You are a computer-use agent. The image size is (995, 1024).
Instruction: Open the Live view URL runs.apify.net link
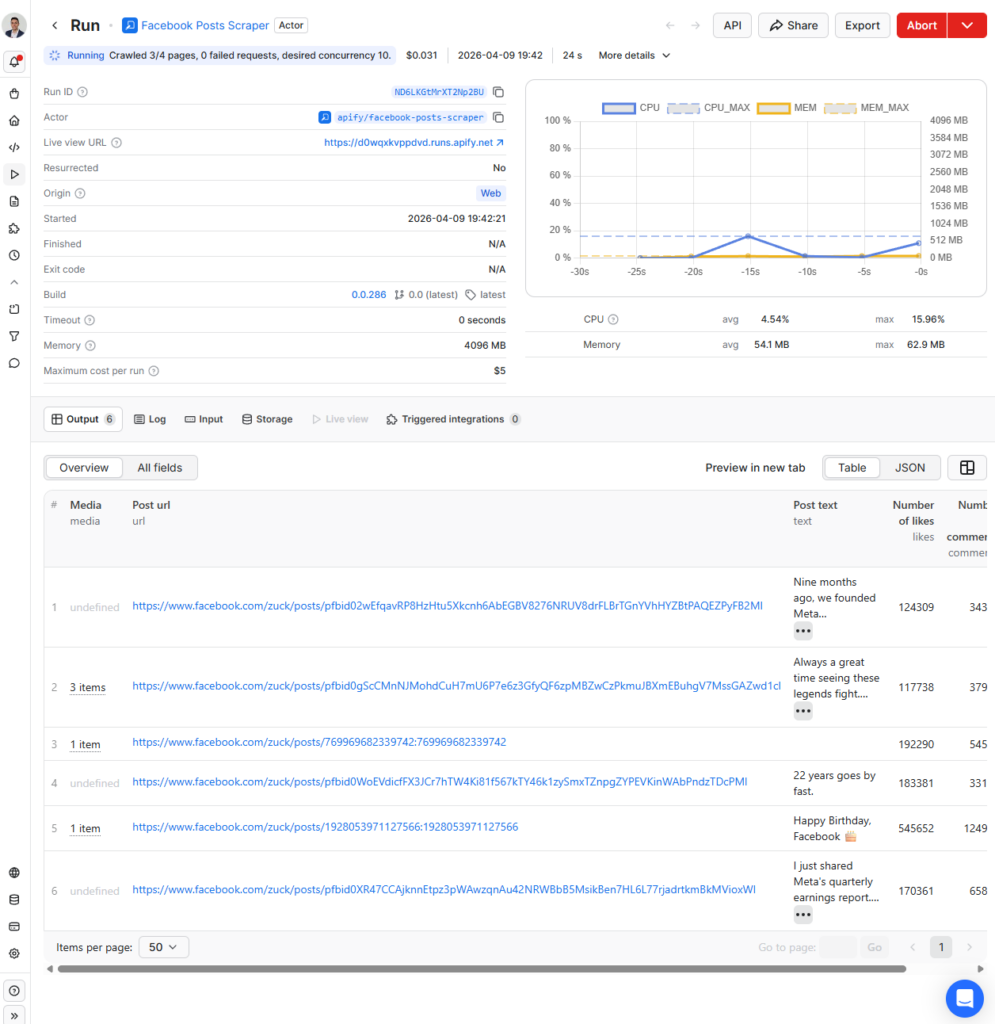point(414,142)
